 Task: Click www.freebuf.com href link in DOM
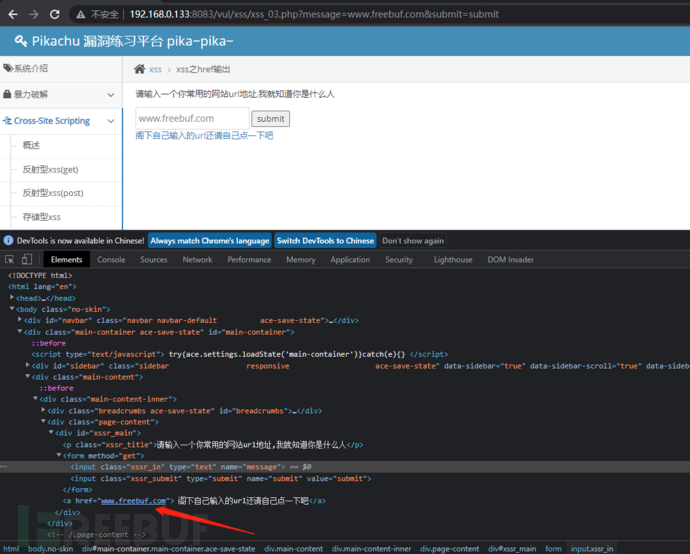[x=133, y=501]
